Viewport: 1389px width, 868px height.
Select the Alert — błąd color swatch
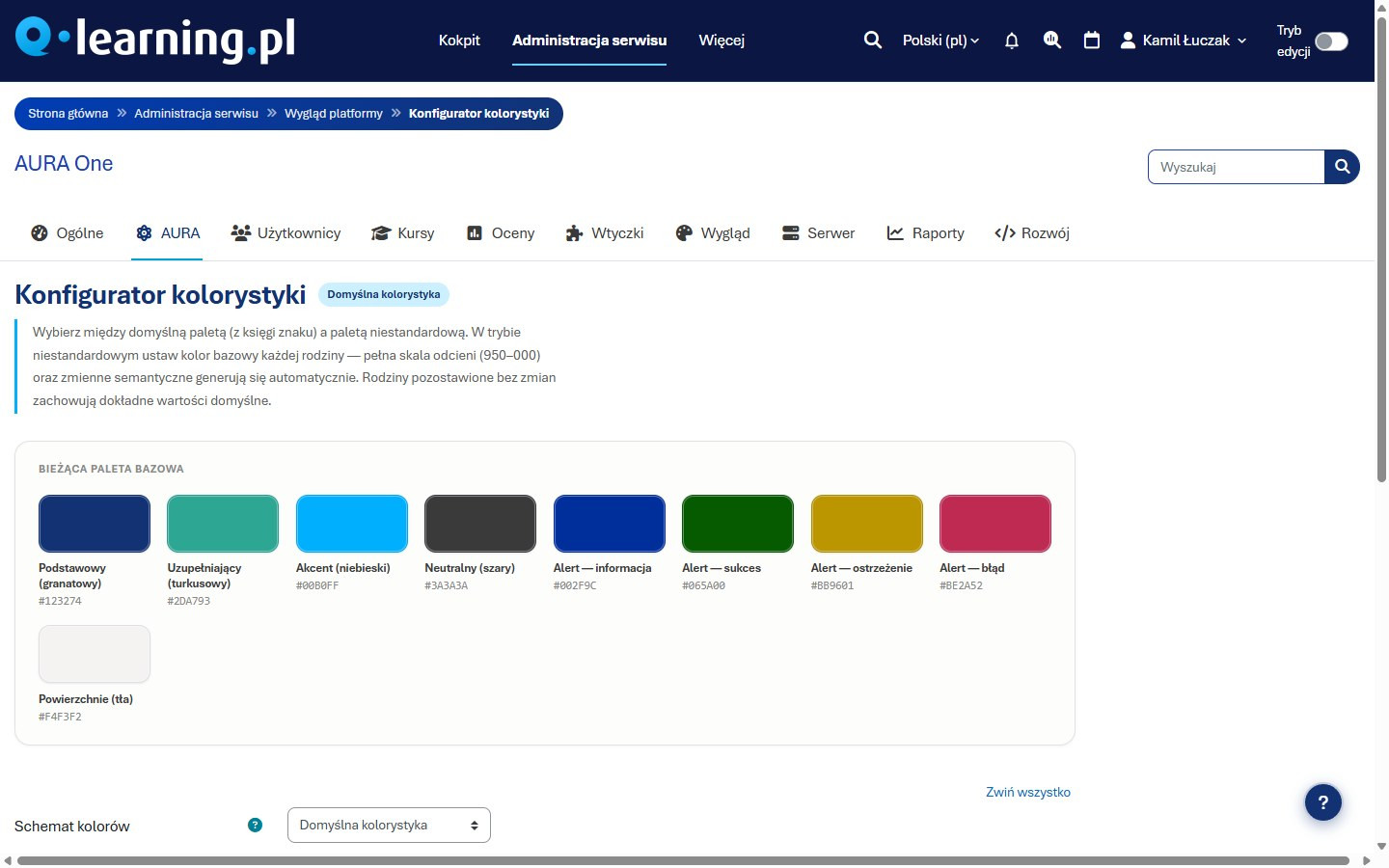[995, 524]
